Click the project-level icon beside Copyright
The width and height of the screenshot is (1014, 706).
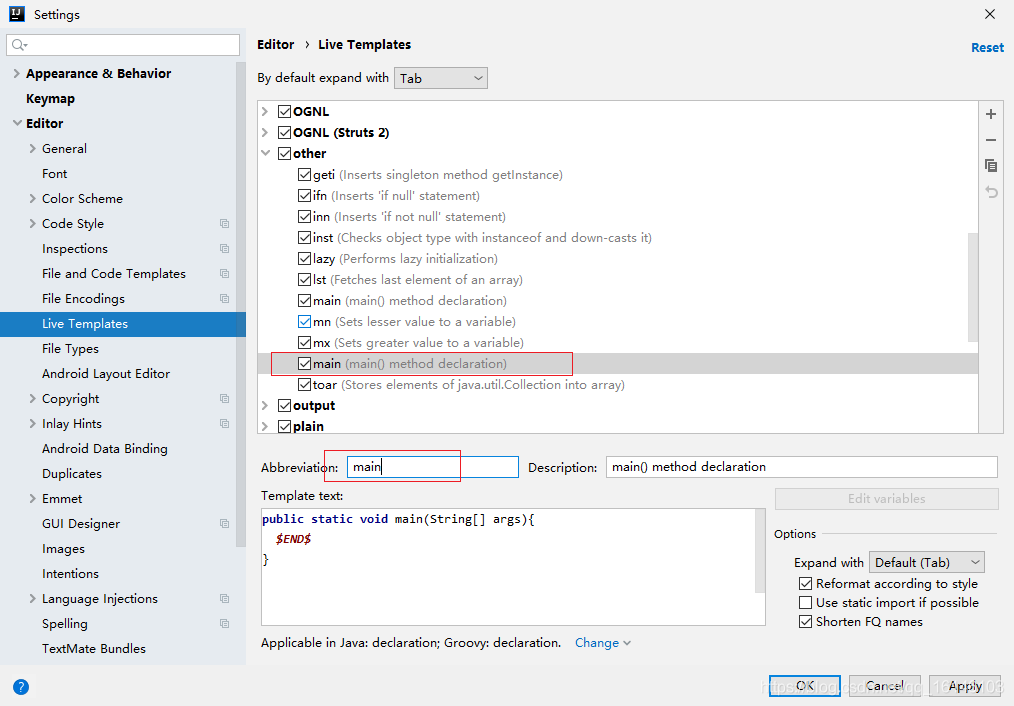(x=224, y=399)
